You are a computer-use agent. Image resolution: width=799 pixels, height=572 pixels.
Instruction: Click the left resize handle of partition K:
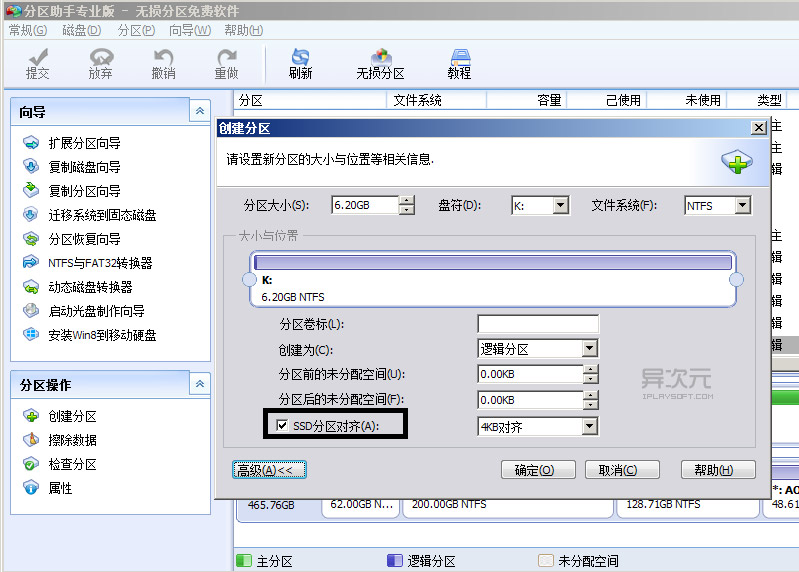[x=249, y=279]
